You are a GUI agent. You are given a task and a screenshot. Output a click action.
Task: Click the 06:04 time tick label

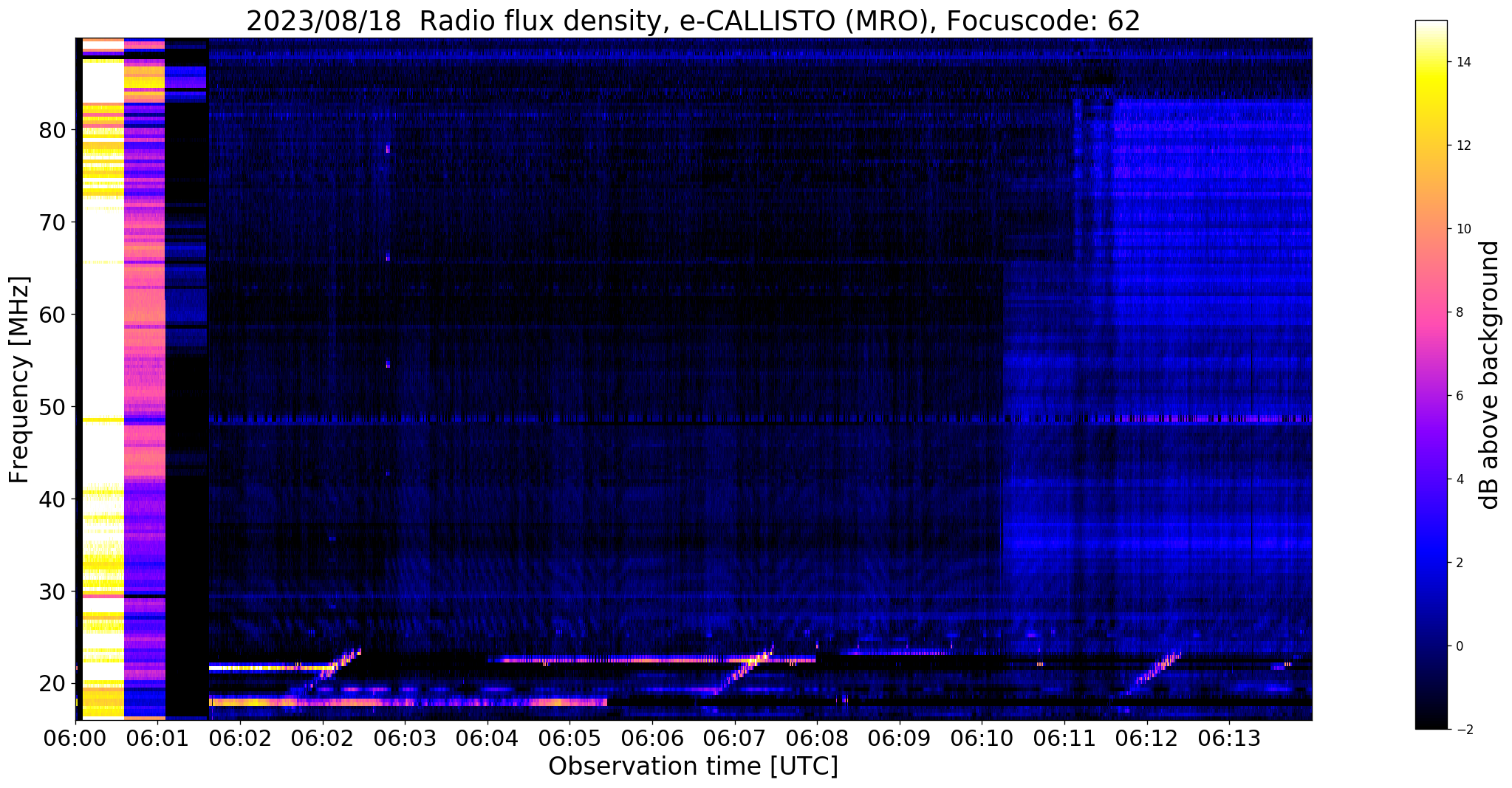coord(488,738)
